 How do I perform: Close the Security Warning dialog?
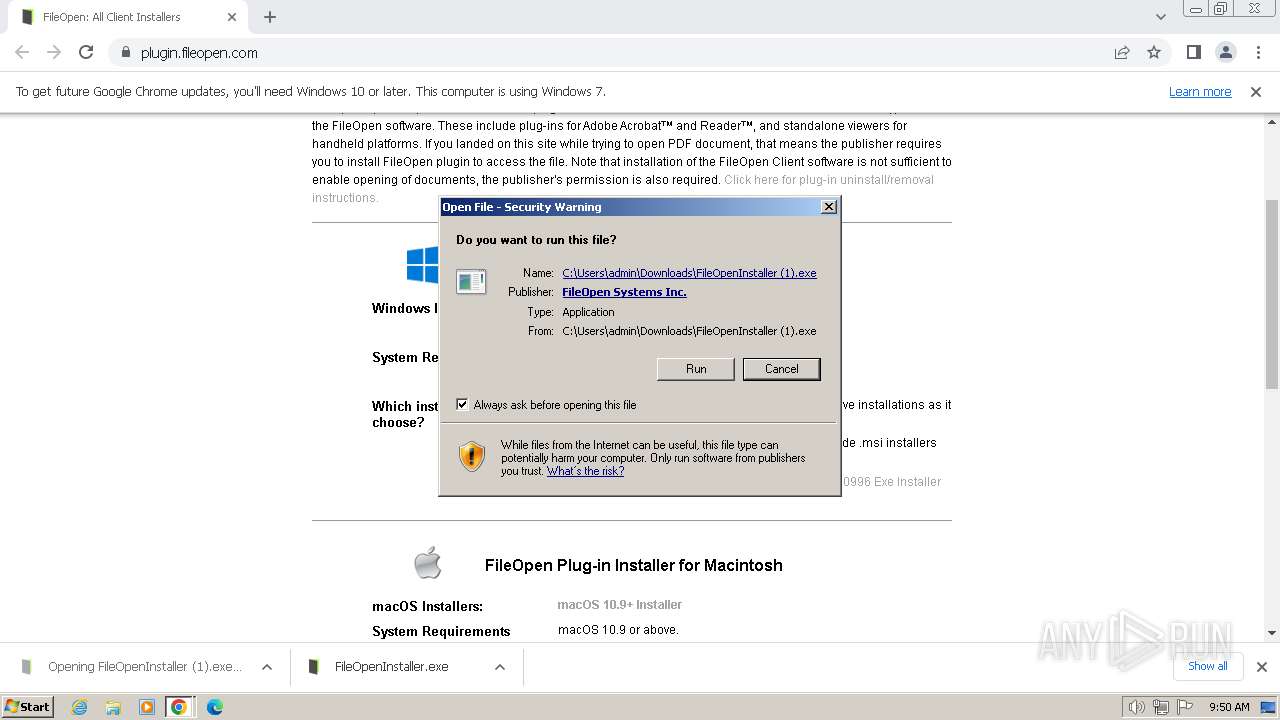coord(828,207)
